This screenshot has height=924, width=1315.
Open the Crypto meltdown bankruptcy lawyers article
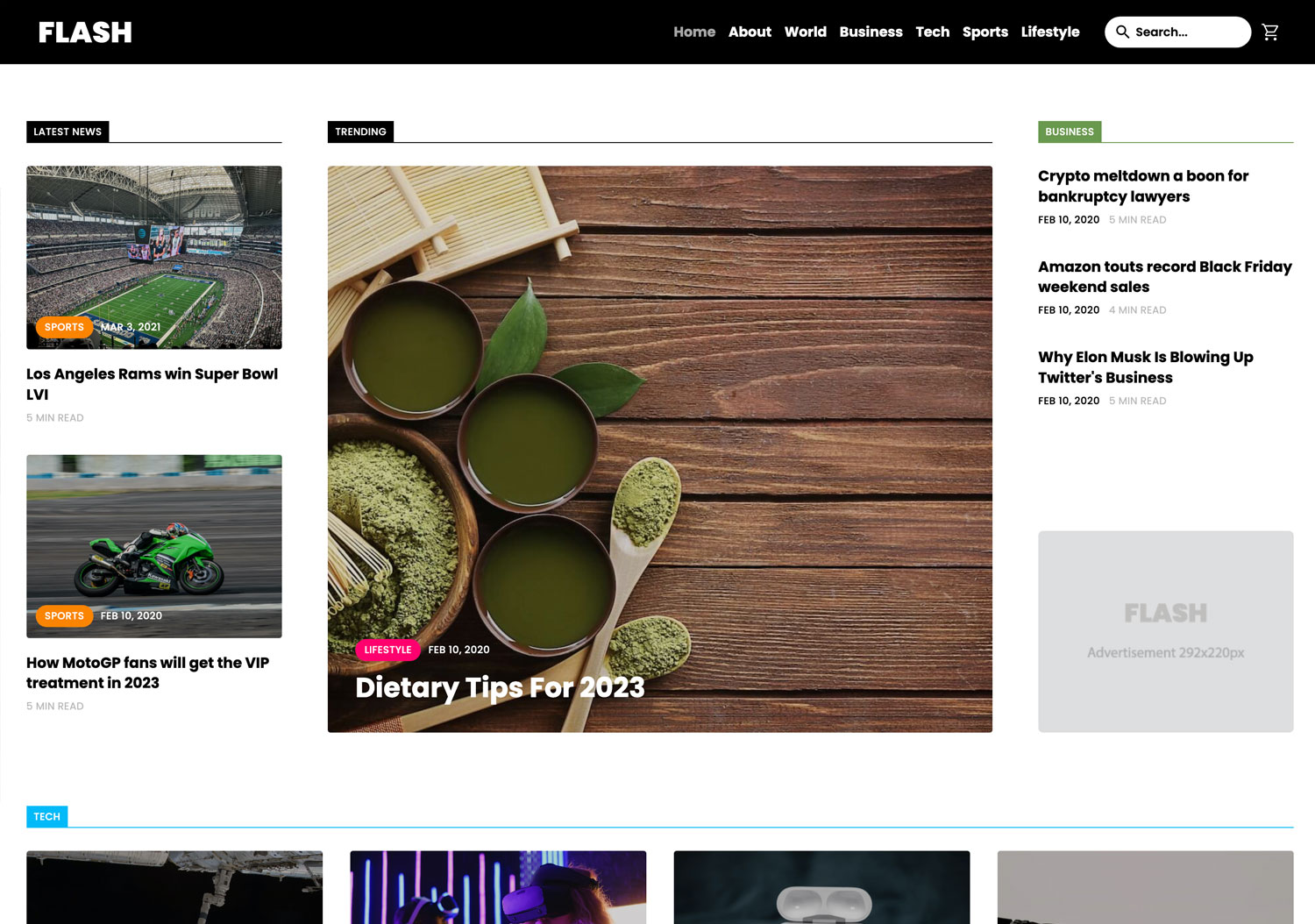coord(1142,186)
